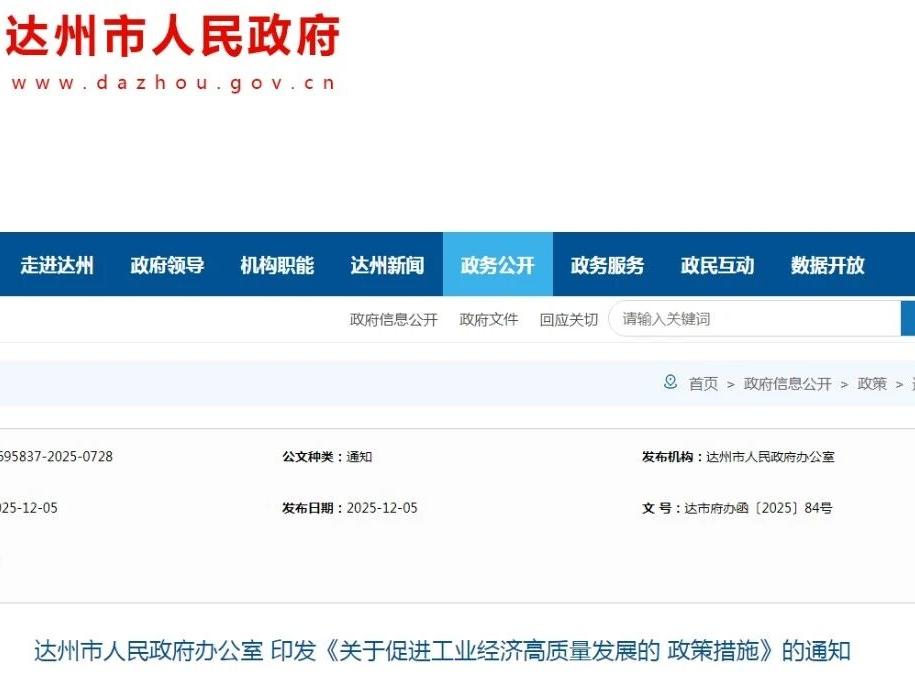Follow the 政策 breadcrumb link
The width and height of the screenshot is (915, 686).
click(872, 384)
